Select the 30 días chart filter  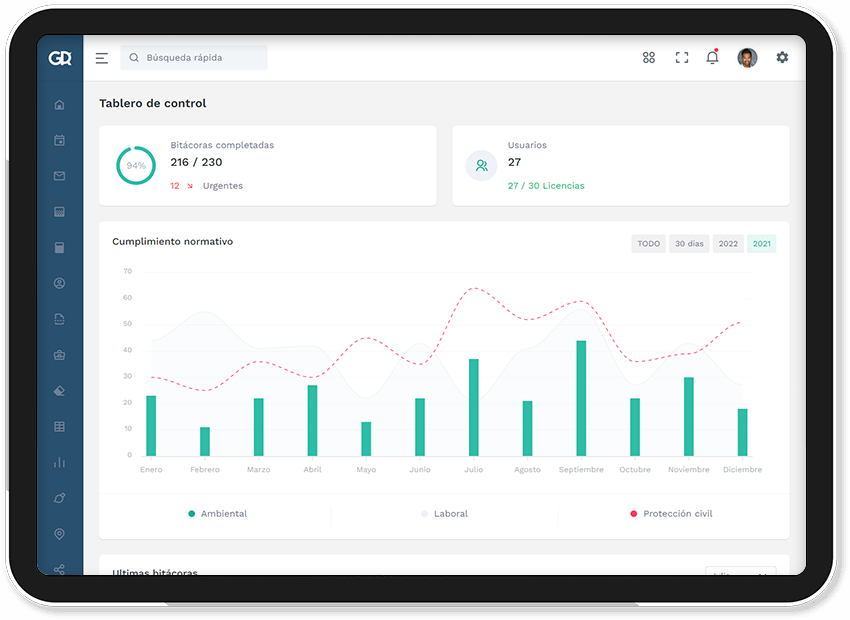(689, 244)
